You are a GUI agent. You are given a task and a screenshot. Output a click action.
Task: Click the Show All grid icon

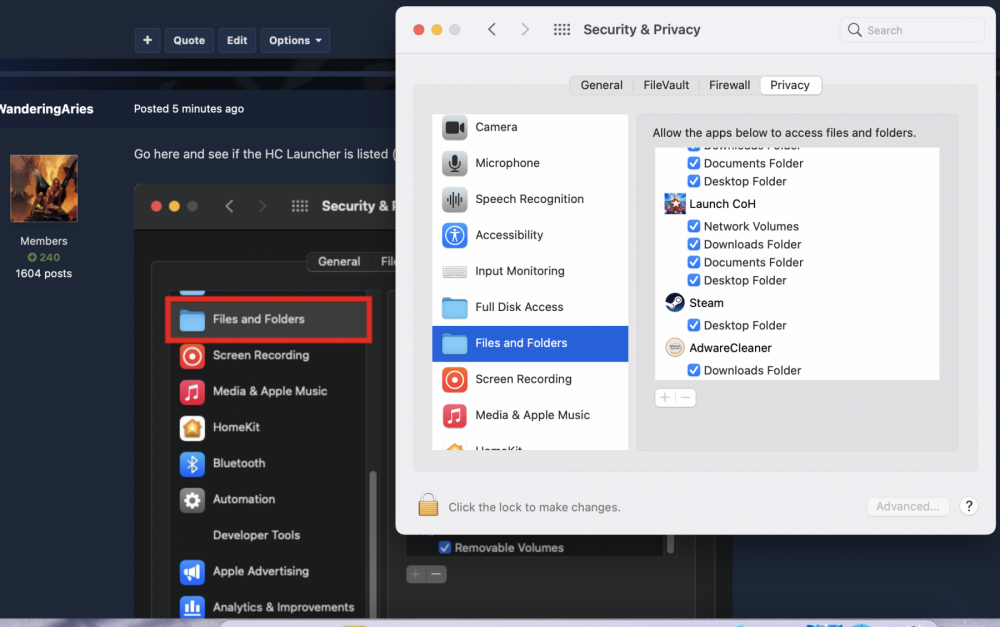(562, 30)
